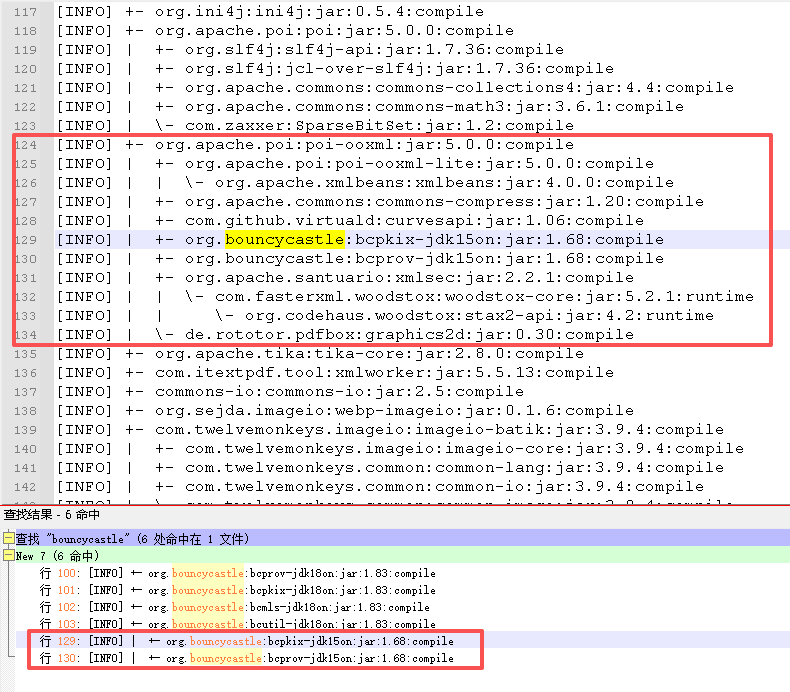Viewport: 790px width, 692px height.
Task: Select the graphics2d:jar:0.30 line
Action: click(x=345, y=335)
